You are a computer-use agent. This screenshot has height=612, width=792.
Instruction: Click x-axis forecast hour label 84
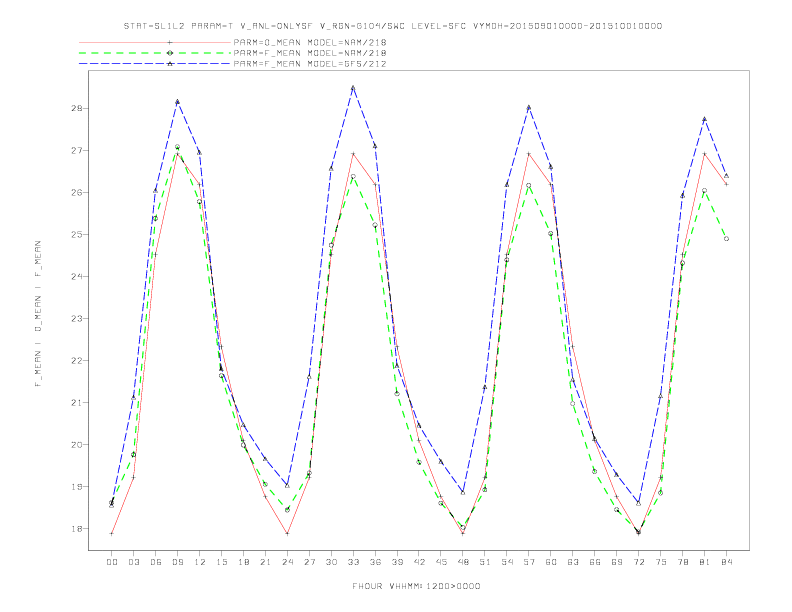(x=727, y=562)
